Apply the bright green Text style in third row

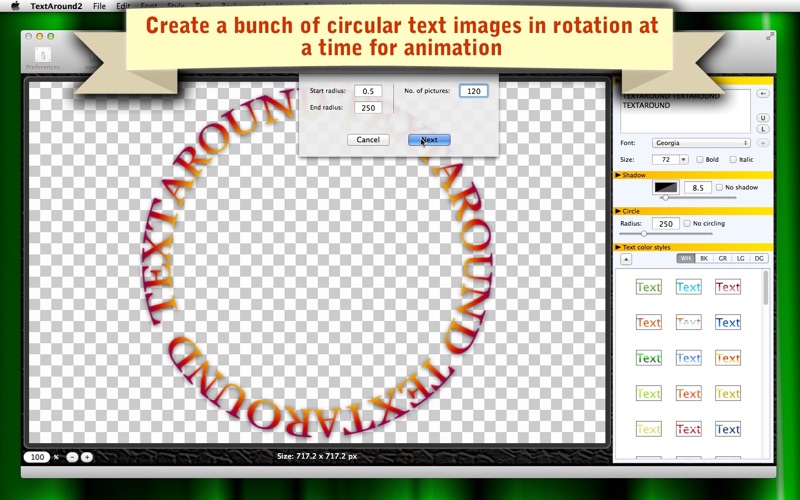pyautogui.click(x=648, y=358)
